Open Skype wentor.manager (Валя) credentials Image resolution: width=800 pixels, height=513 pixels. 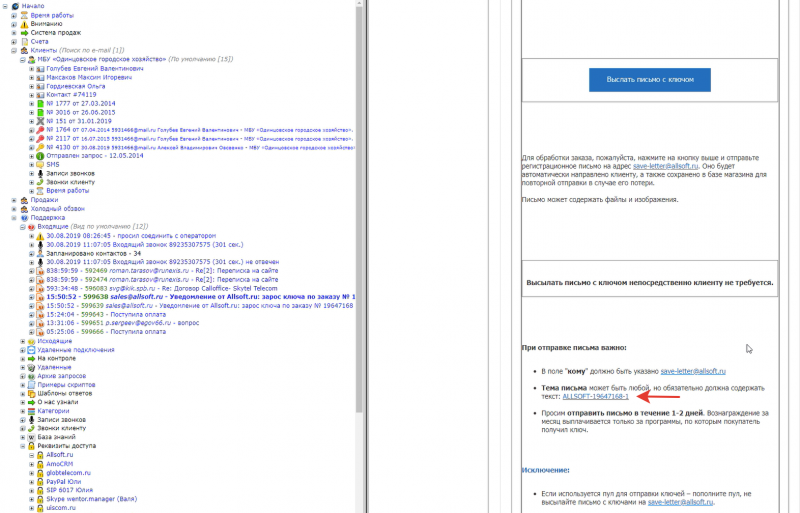pos(91,499)
